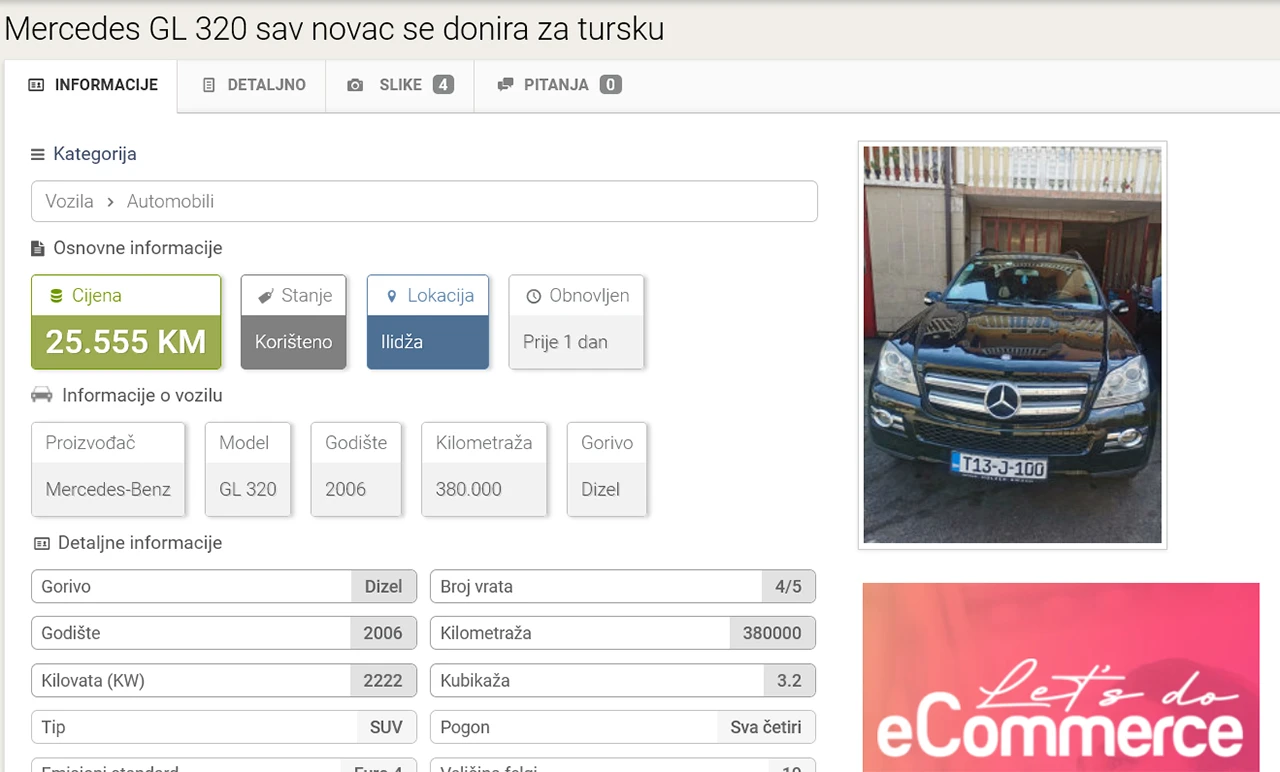
Task: Click the Dizel value under Gorivo card
Action: pyautogui.click(x=600, y=490)
